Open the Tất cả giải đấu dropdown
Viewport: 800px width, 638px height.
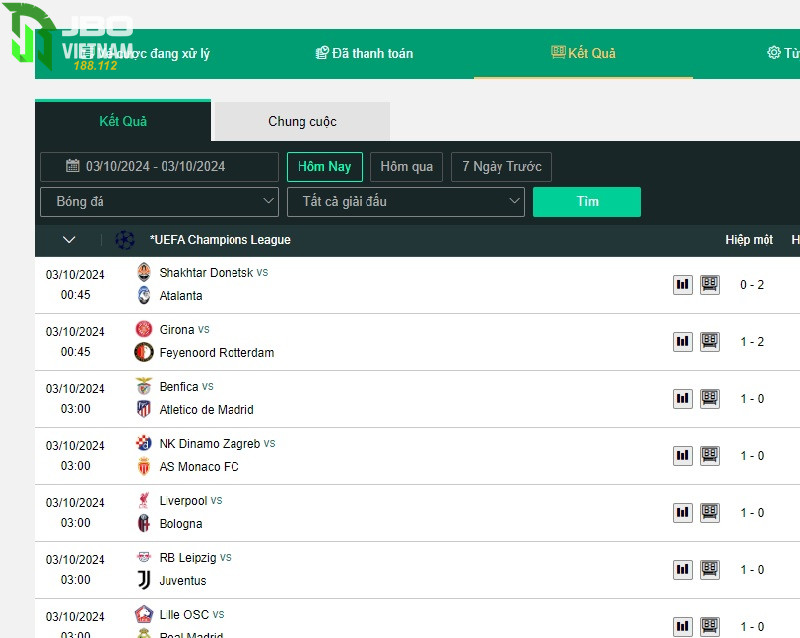click(x=406, y=202)
